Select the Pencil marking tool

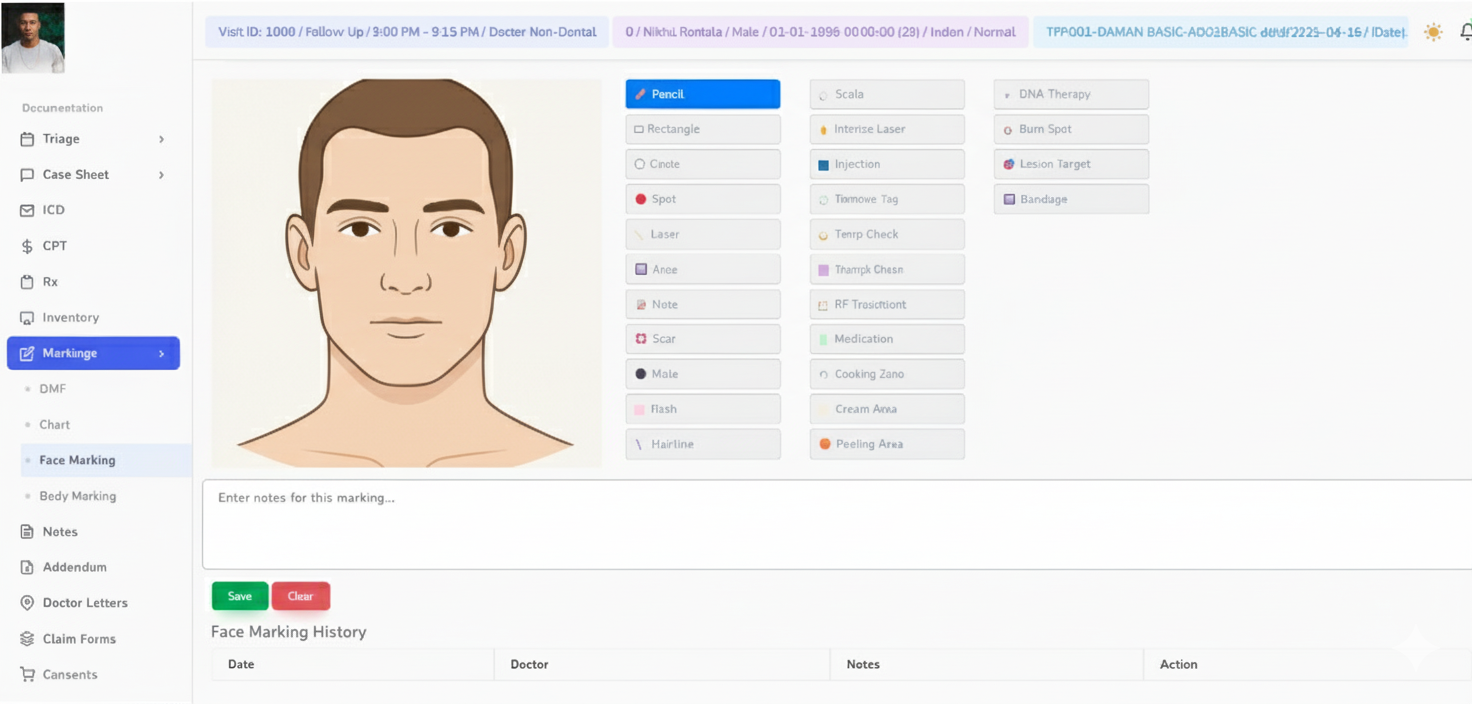(x=702, y=94)
